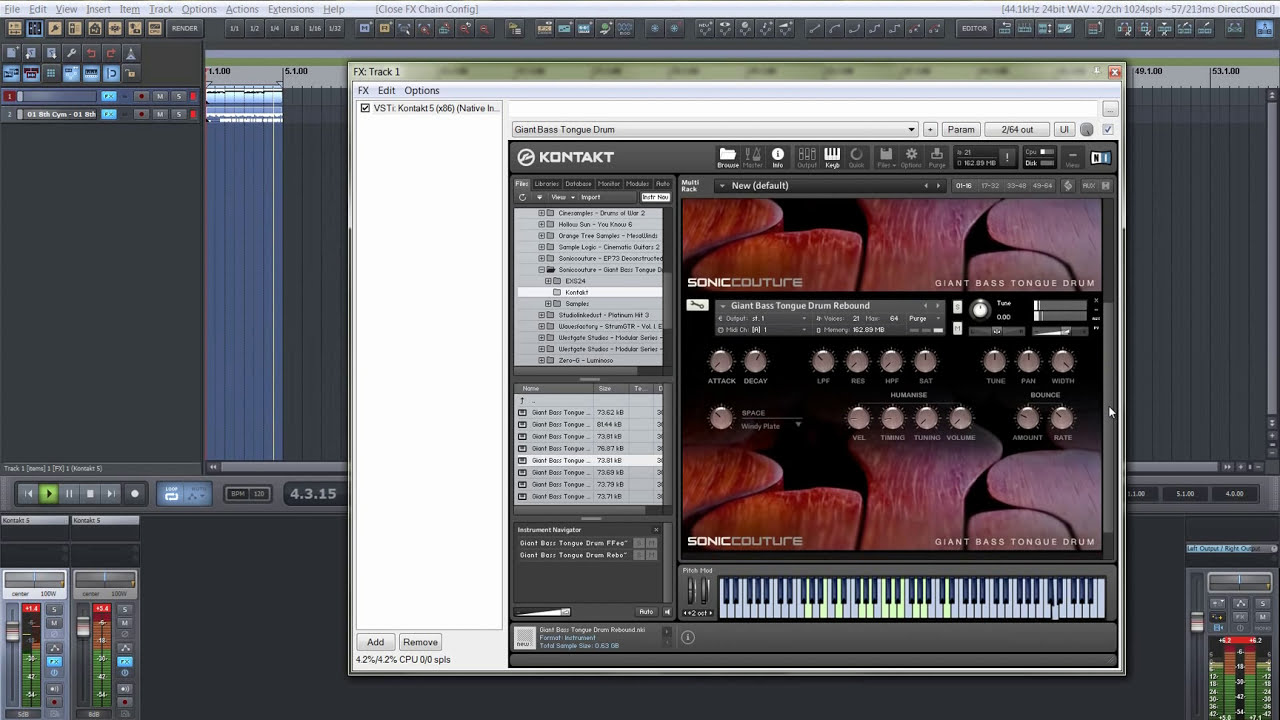This screenshot has height=720, width=1280.
Task: Open the Kontakt Info pane icon
Action: pyautogui.click(x=778, y=158)
